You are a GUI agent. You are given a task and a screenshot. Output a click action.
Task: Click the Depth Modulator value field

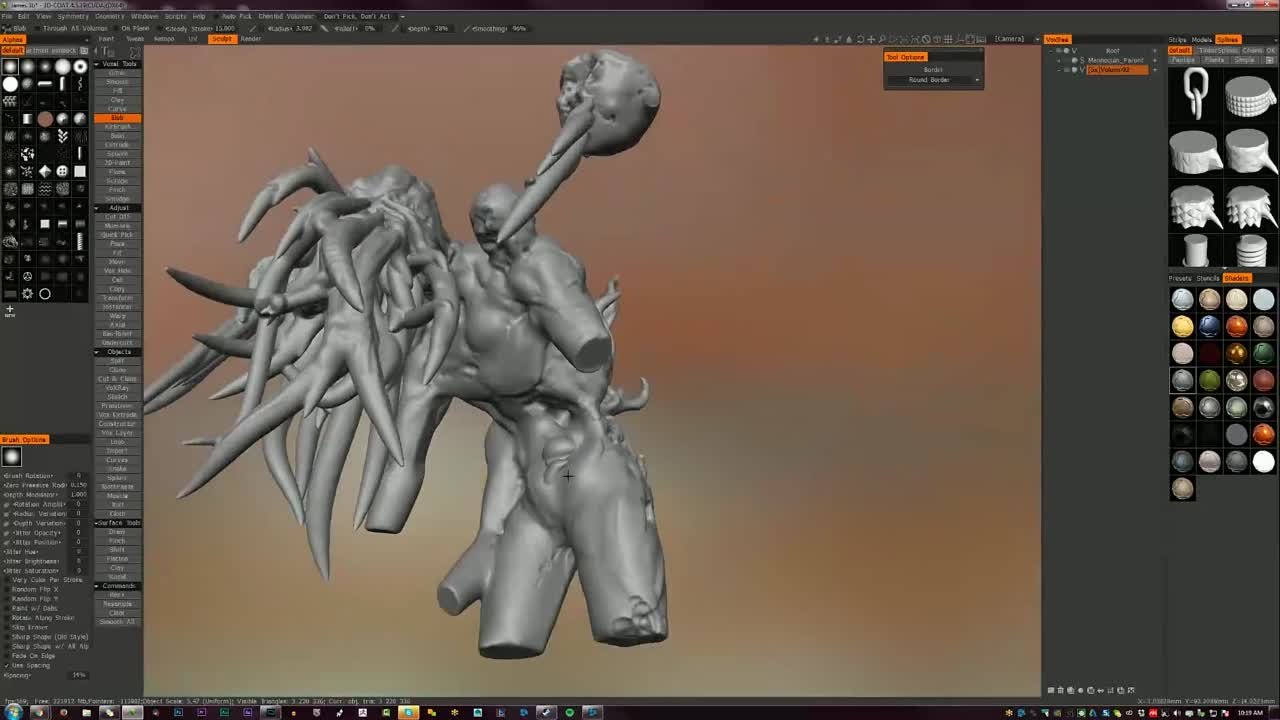[x=78, y=495]
